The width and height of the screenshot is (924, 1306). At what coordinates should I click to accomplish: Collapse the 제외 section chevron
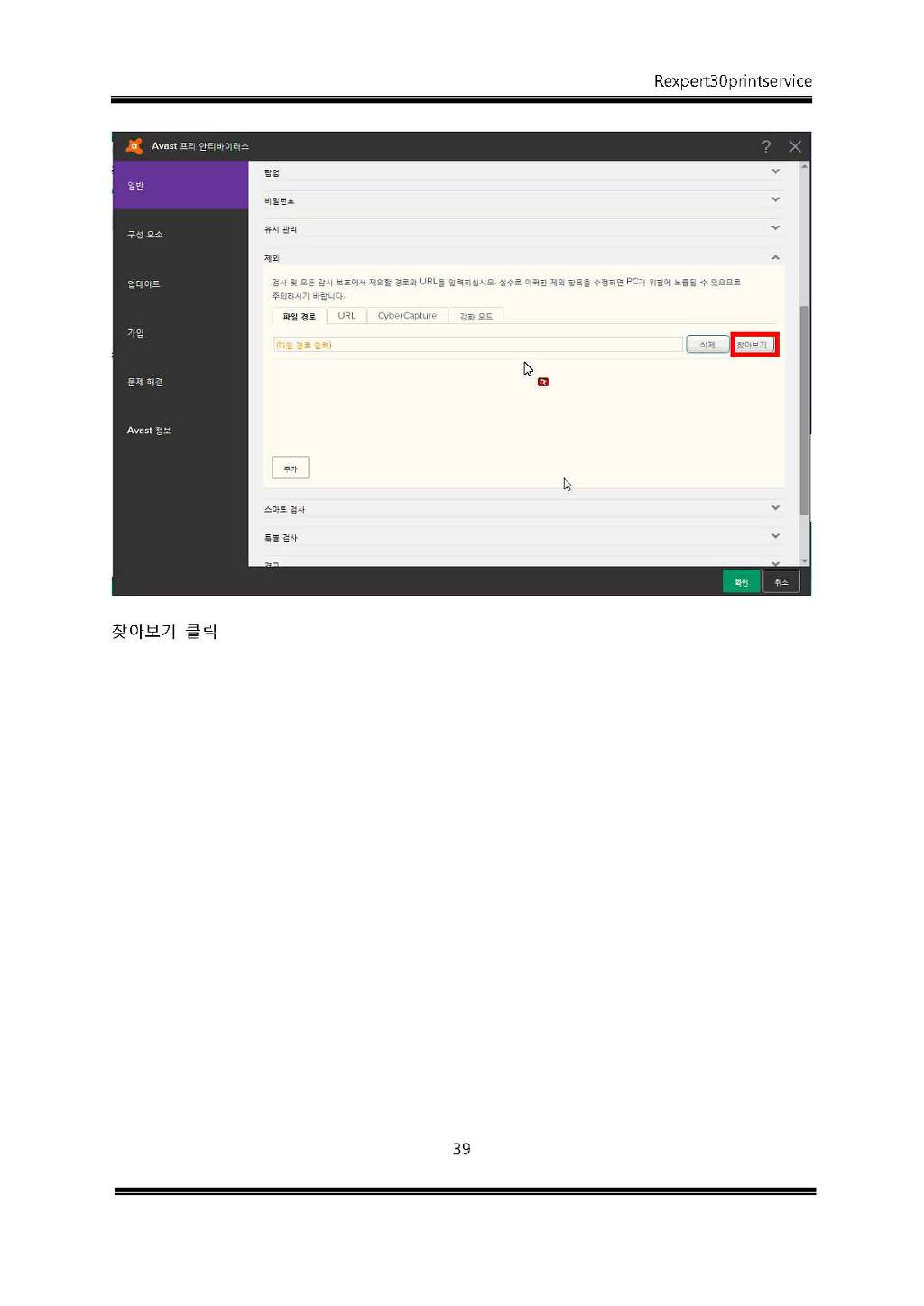tap(775, 257)
